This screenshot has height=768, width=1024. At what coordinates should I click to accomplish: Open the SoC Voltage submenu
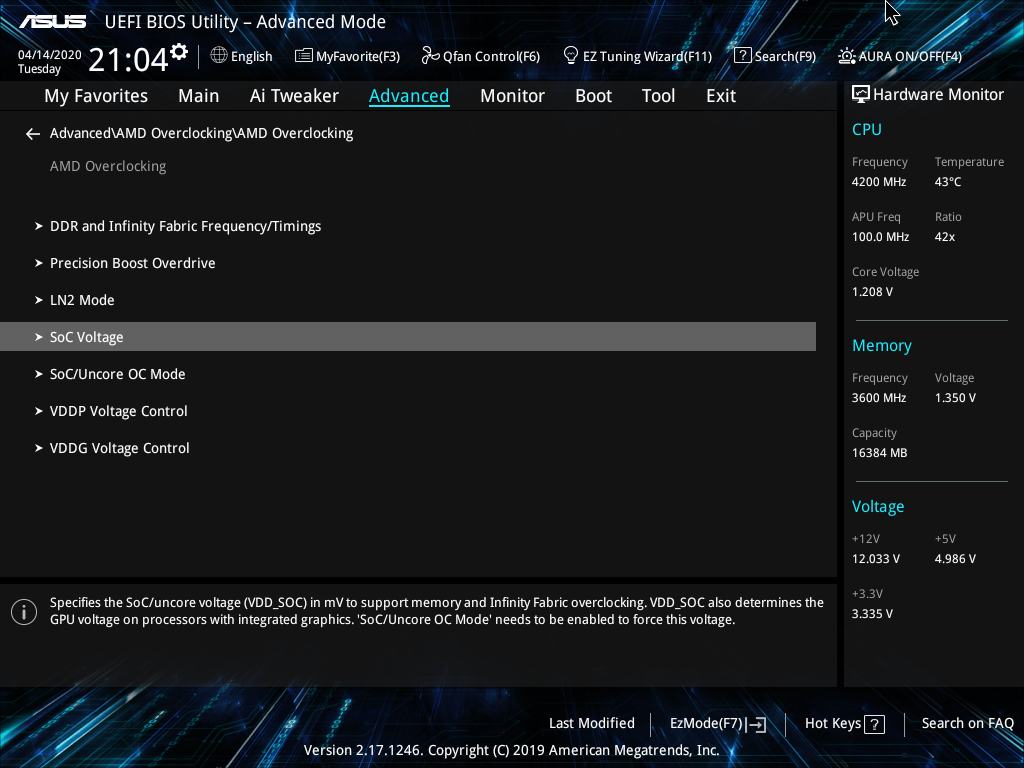408,337
